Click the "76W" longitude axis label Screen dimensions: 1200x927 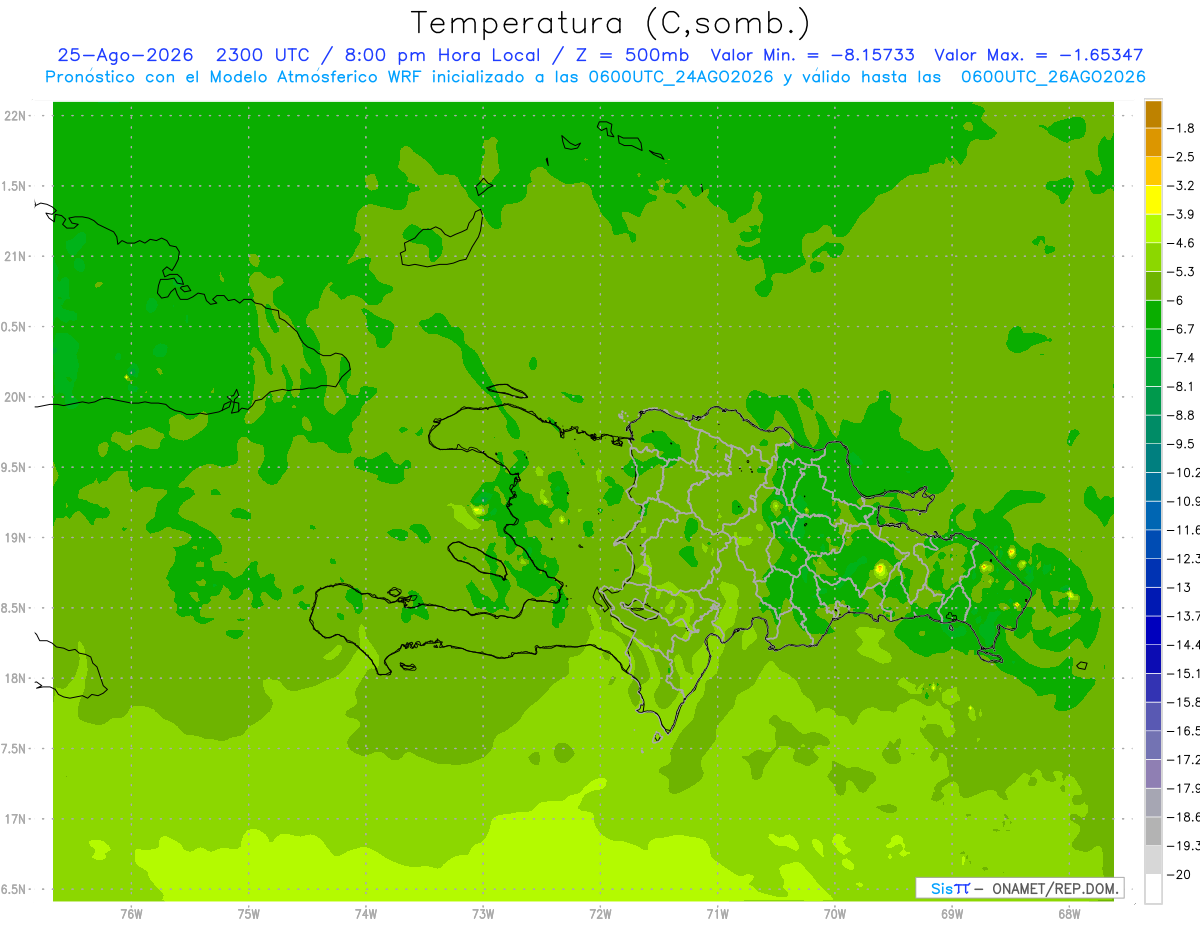[131, 913]
